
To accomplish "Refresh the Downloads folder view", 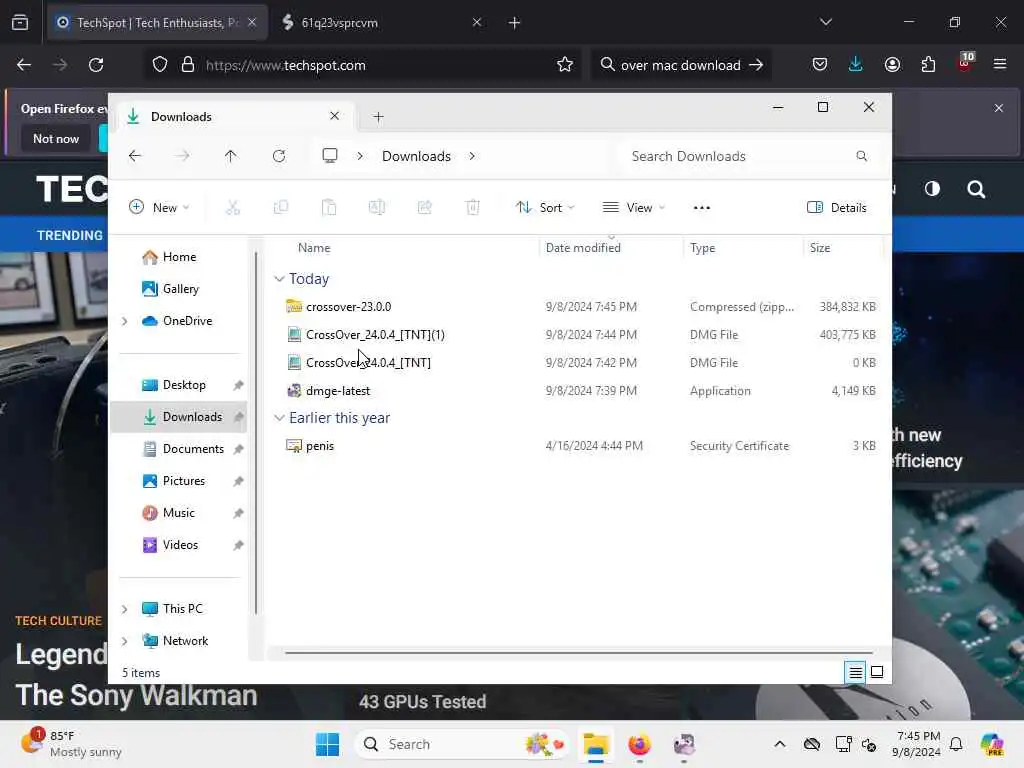I will click(279, 156).
